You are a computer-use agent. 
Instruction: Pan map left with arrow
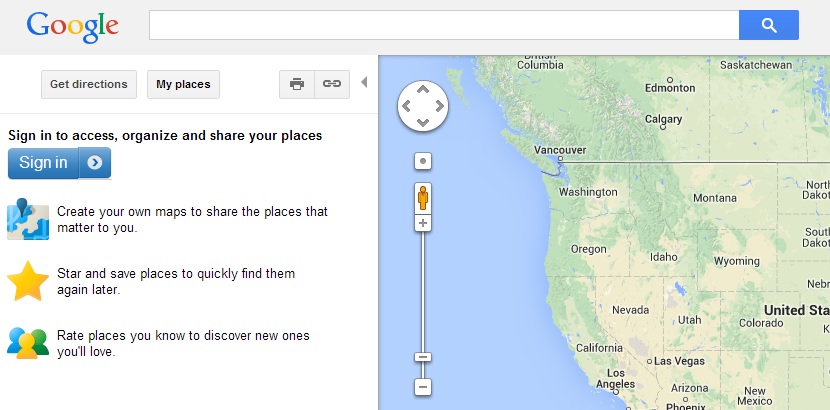[x=407, y=106]
